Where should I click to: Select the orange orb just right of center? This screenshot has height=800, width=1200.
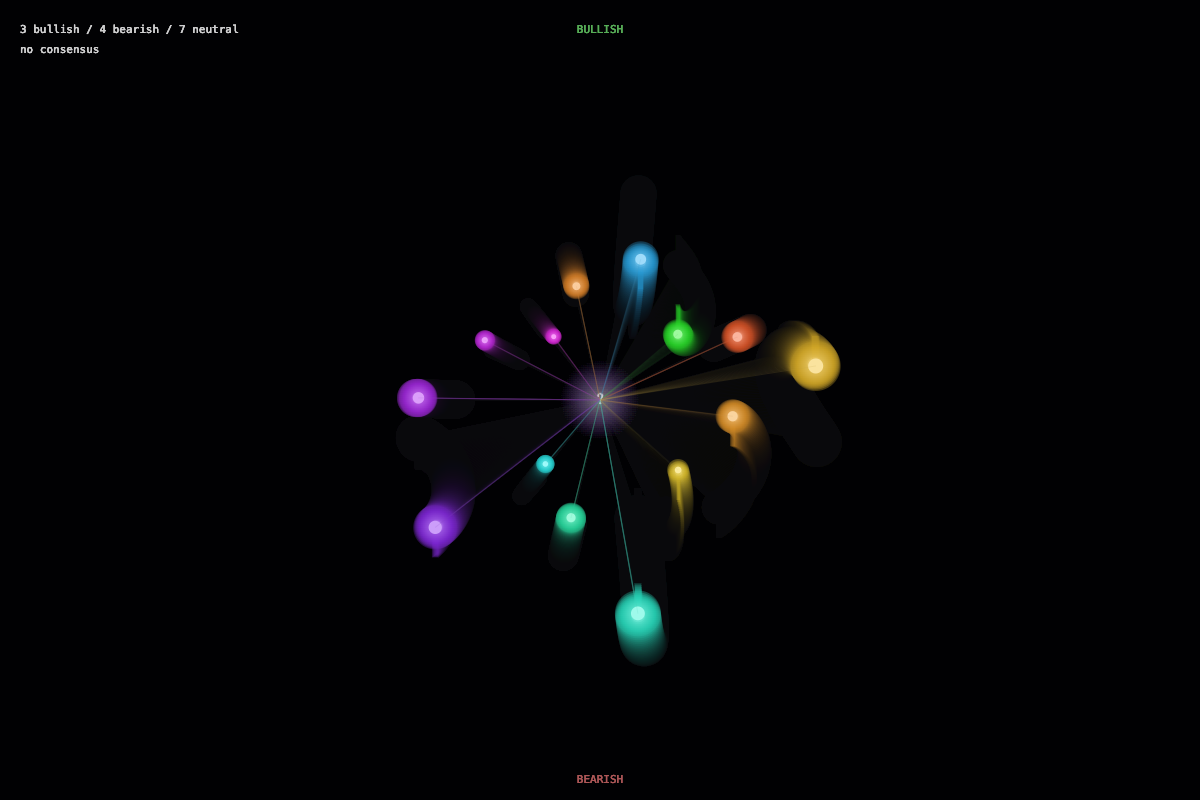click(x=733, y=416)
